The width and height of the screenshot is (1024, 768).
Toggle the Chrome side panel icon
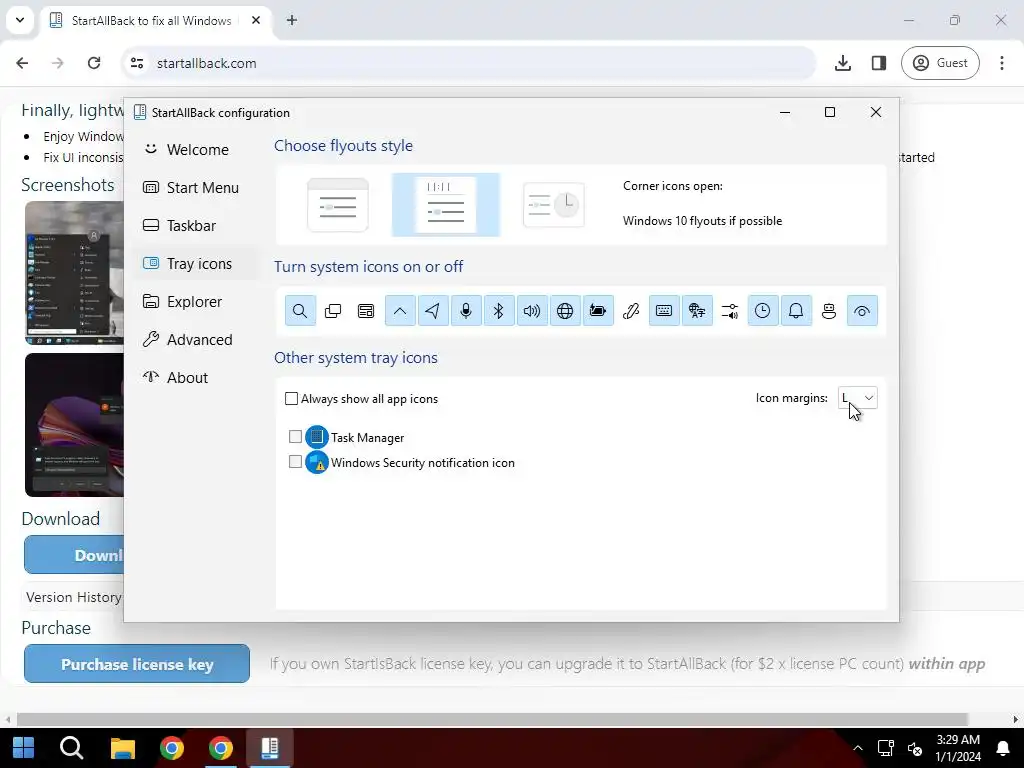879,63
